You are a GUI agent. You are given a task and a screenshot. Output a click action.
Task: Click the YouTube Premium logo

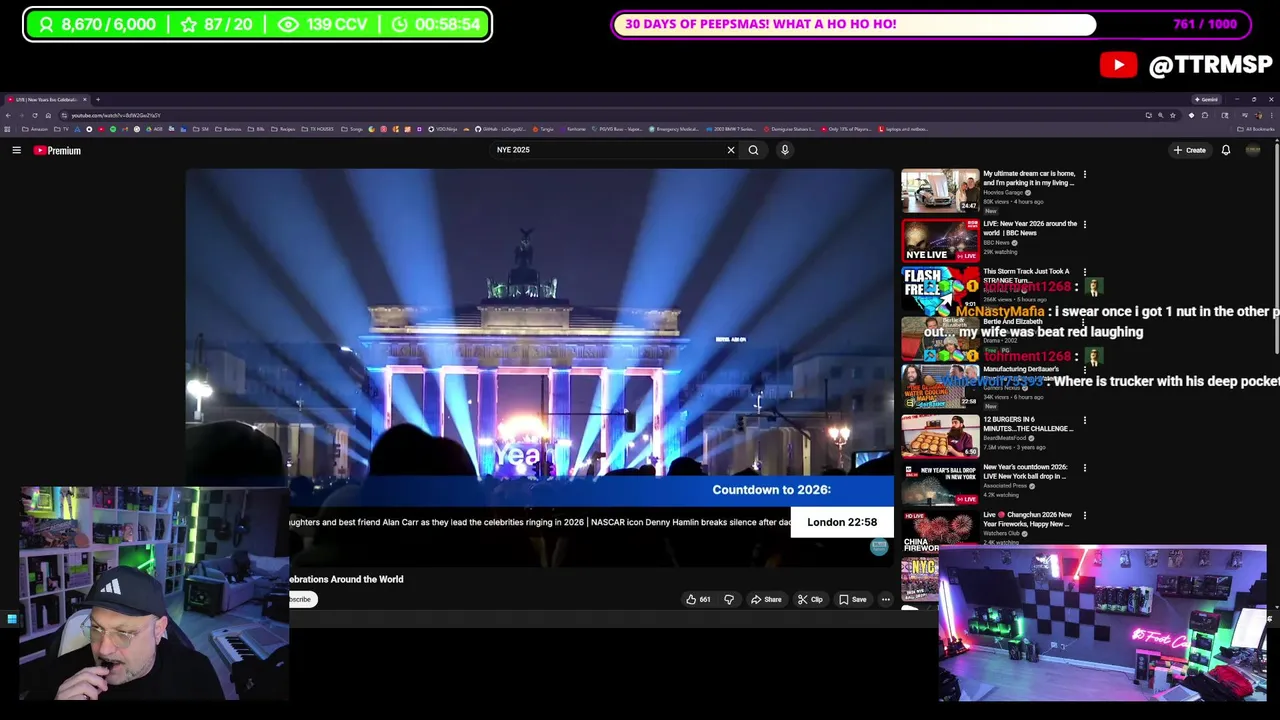(x=57, y=150)
